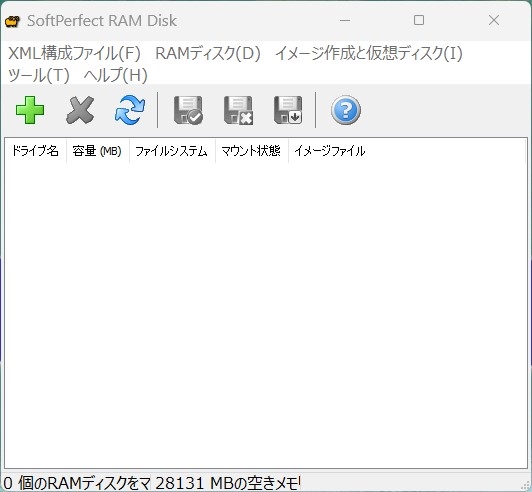This screenshot has height=492, width=532.
Task: Click the floppy with down arrow icon
Action: click(x=288, y=110)
